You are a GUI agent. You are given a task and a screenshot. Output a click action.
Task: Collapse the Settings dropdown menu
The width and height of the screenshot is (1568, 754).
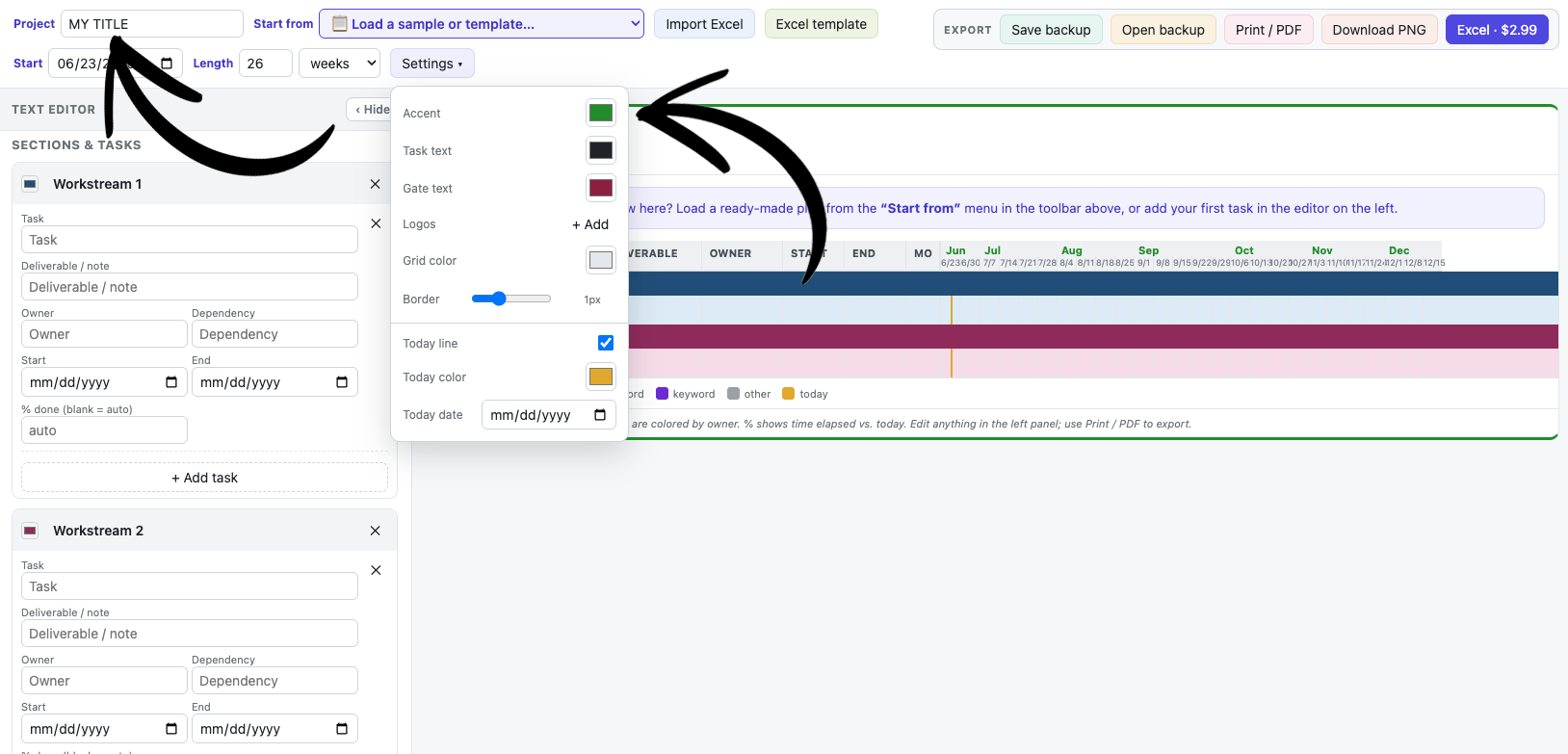432,64
